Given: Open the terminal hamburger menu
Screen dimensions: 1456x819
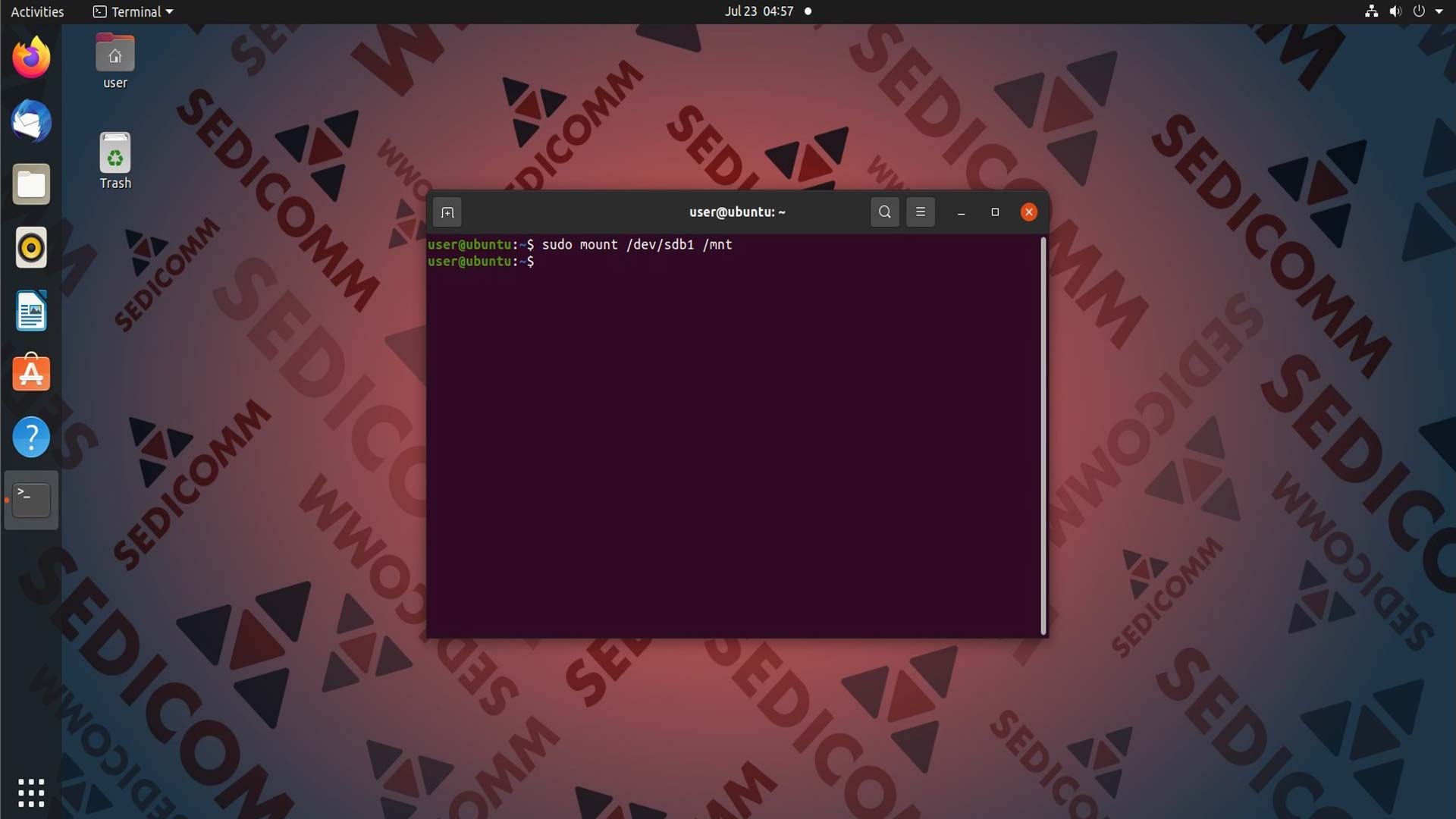Looking at the screenshot, I should click(921, 212).
